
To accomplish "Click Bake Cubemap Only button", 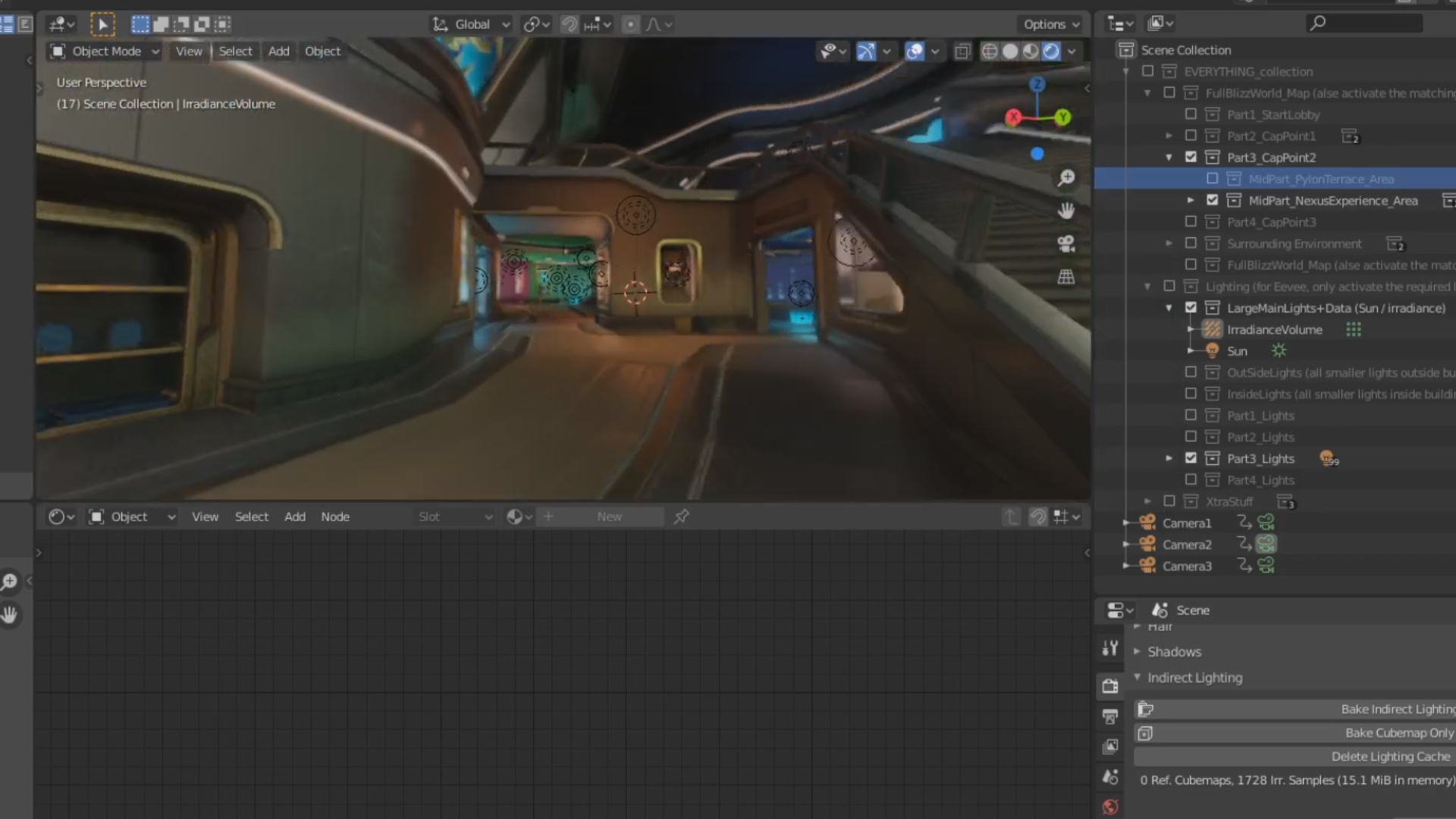I will tap(1294, 733).
